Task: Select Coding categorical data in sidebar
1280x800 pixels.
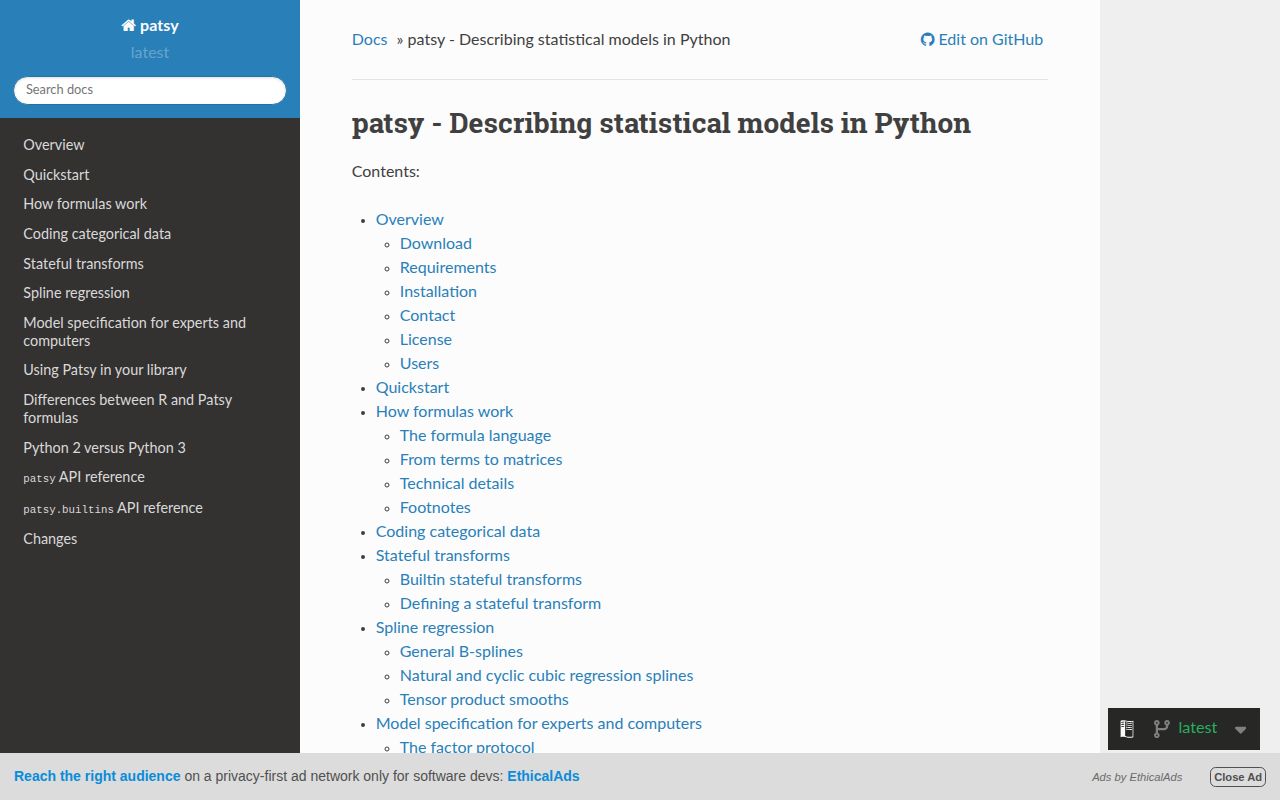Action: pyautogui.click(x=150, y=234)
